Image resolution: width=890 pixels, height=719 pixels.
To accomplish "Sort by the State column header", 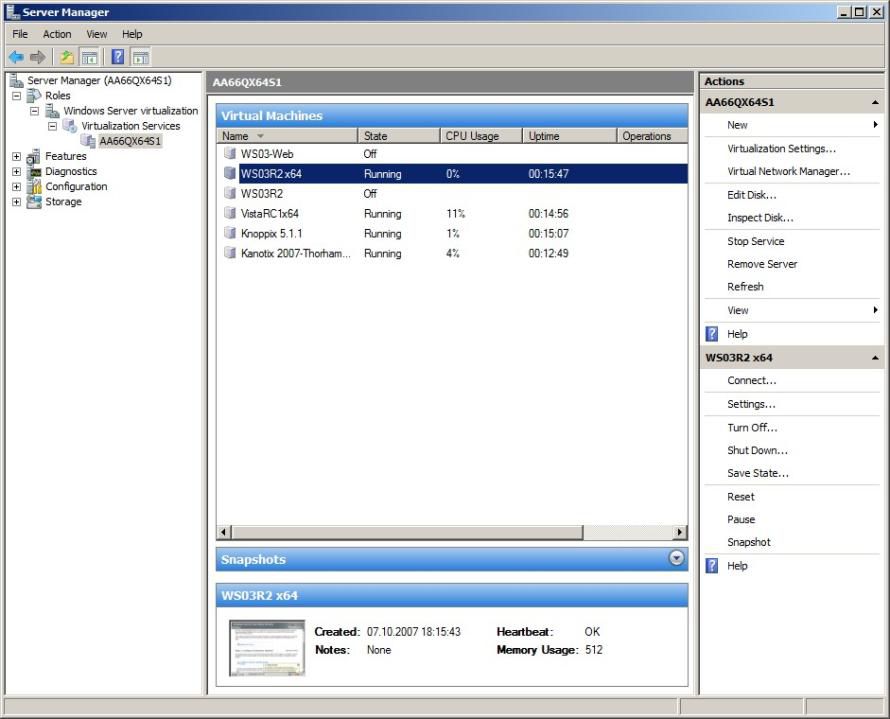I will coord(399,136).
